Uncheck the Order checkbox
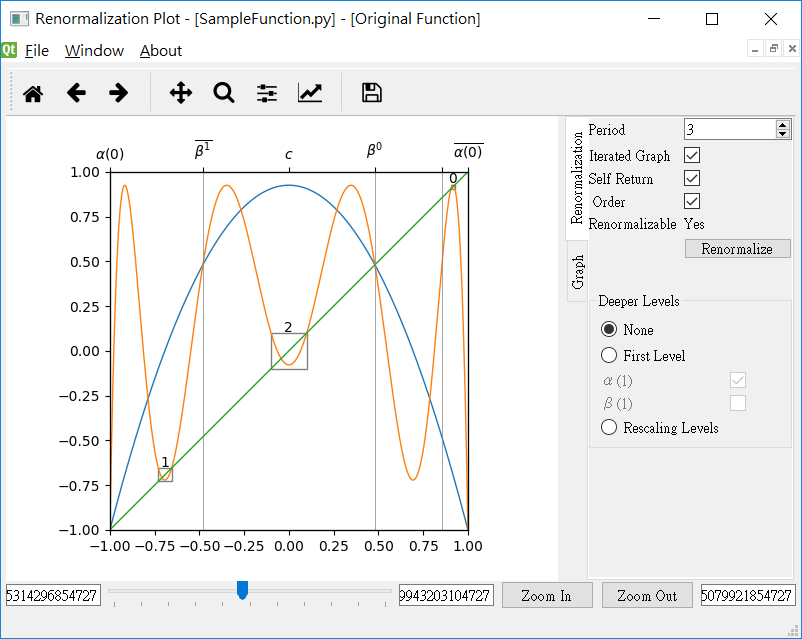 pyautogui.click(x=692, y=202)
